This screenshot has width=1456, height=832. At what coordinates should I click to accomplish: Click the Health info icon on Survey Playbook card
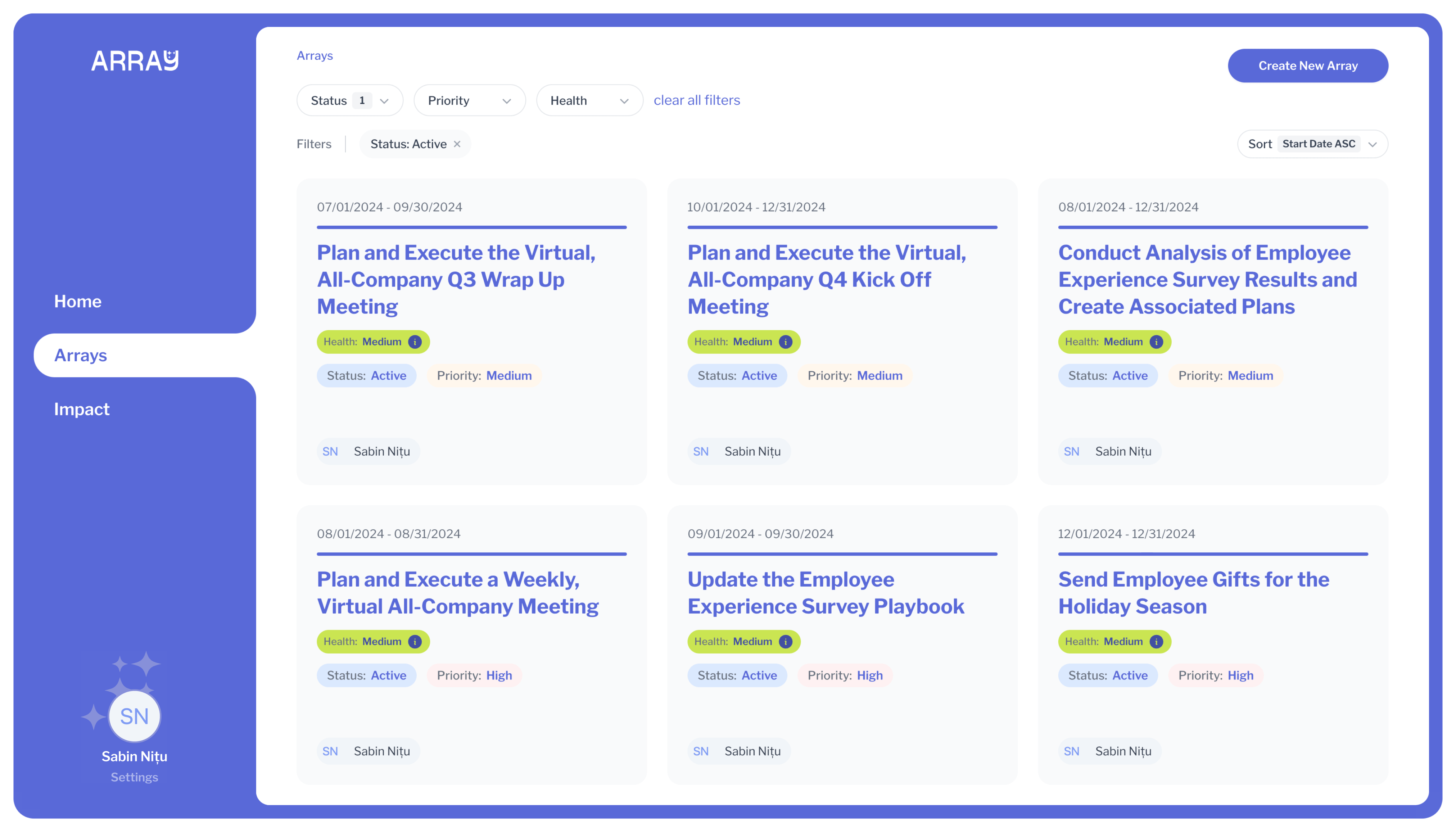(785, 641)
